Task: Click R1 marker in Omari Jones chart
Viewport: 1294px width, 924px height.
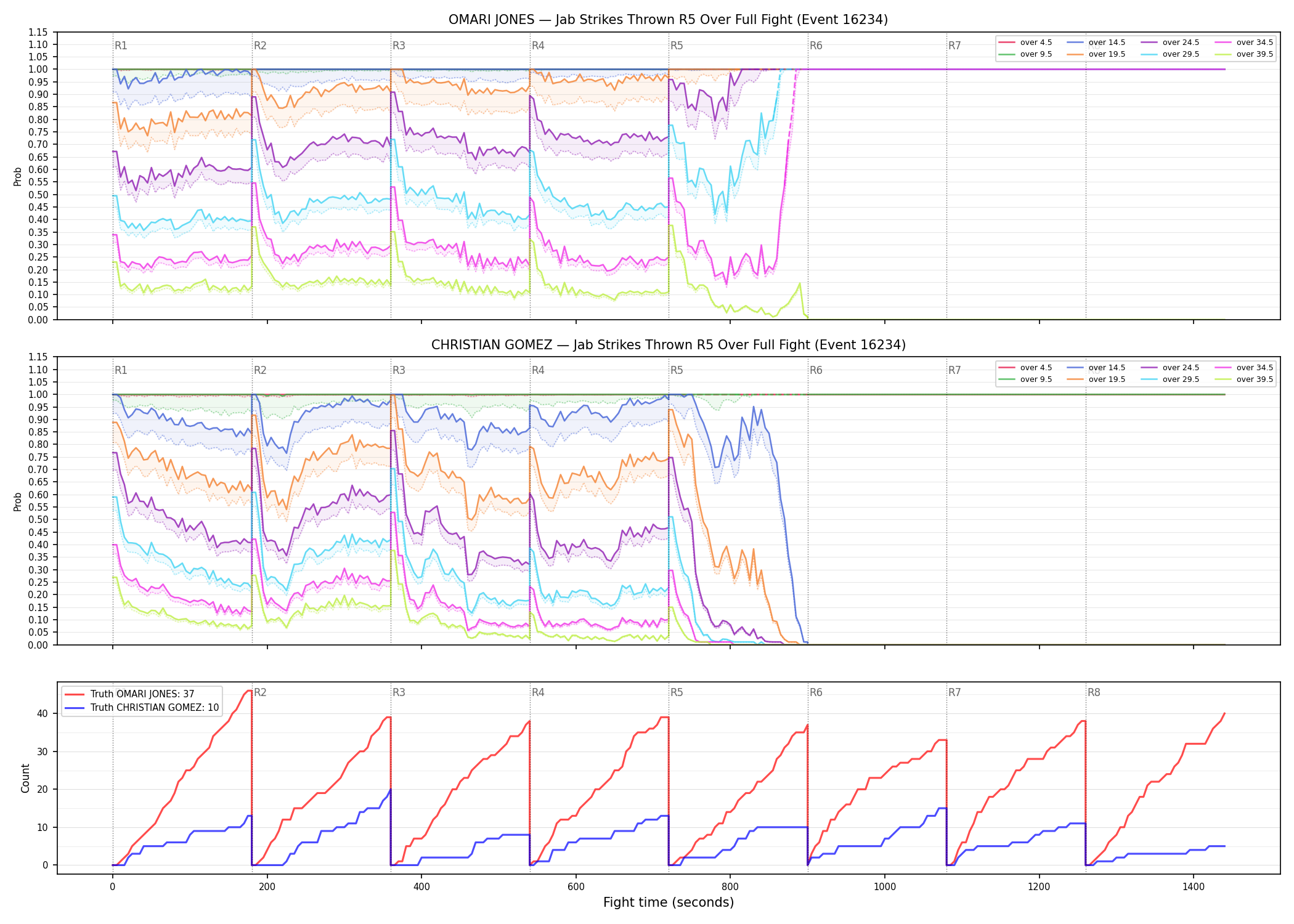Action: tap(121, 46)
